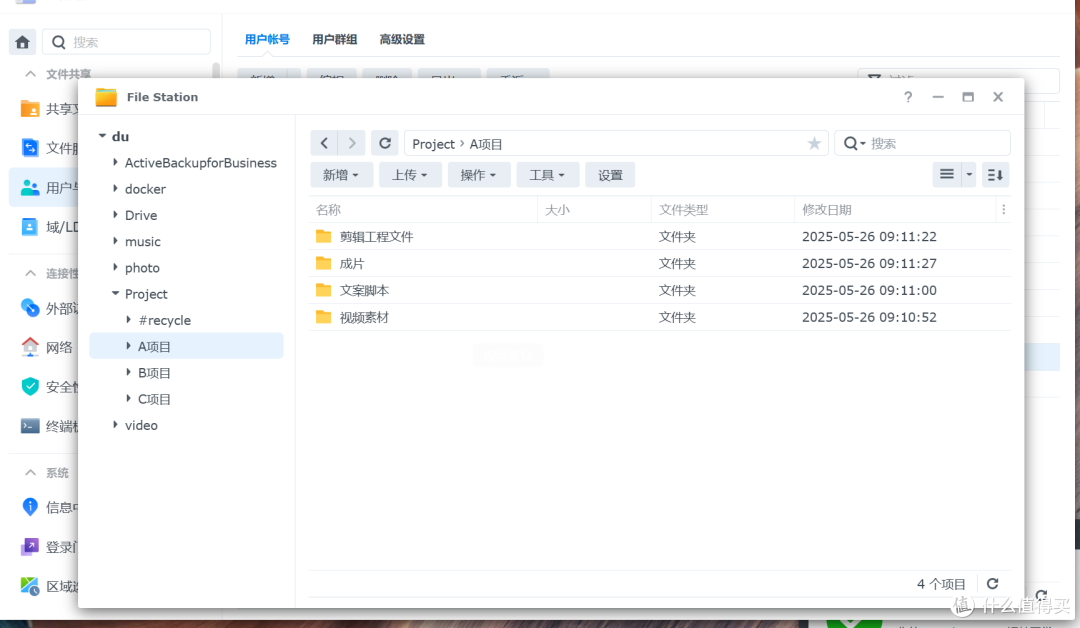The width and height of the screenshot is (1080, 628).
Task: Click the folder icon of 文案脚本
Action: 323,290
